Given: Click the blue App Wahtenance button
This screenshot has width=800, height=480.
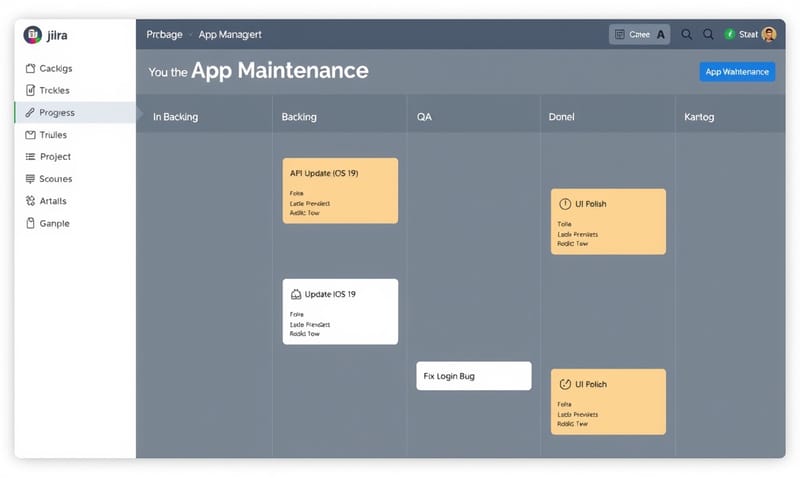Looking at the screenshot, I should [x=737, y=72].
